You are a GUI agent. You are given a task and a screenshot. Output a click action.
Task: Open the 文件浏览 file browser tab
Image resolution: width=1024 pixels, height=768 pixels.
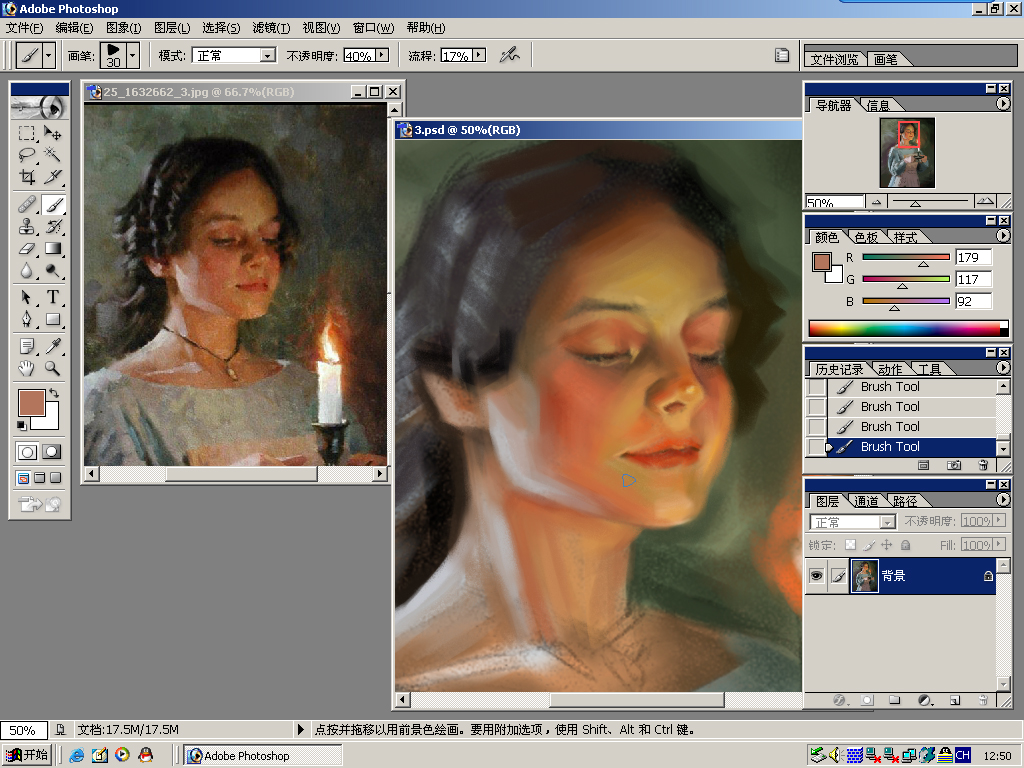(834, 59)
